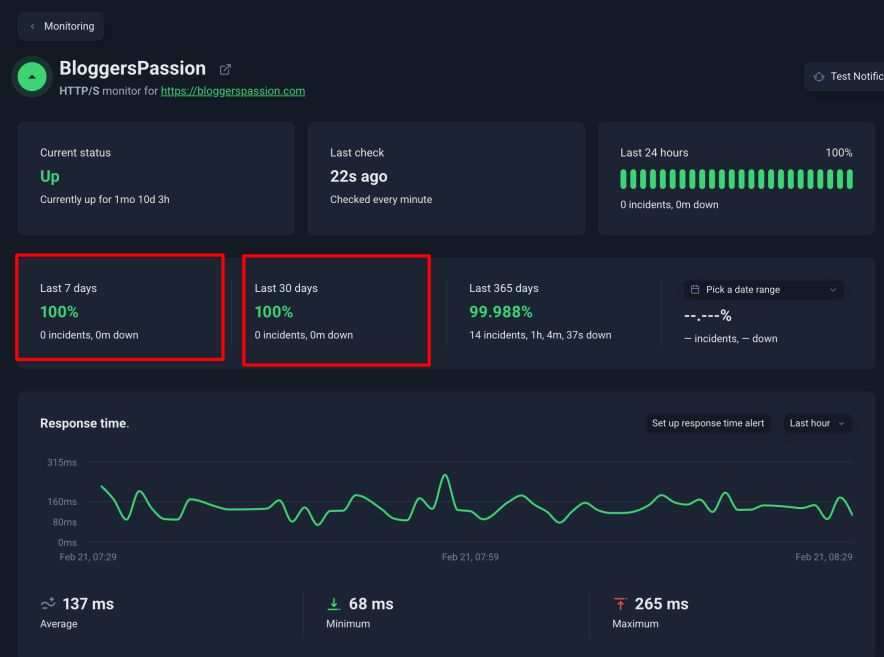The height and width of the screenshot is (657, 884).
Task: Open the bloggerspassion.com hyperlink
Action: [232, 89]
